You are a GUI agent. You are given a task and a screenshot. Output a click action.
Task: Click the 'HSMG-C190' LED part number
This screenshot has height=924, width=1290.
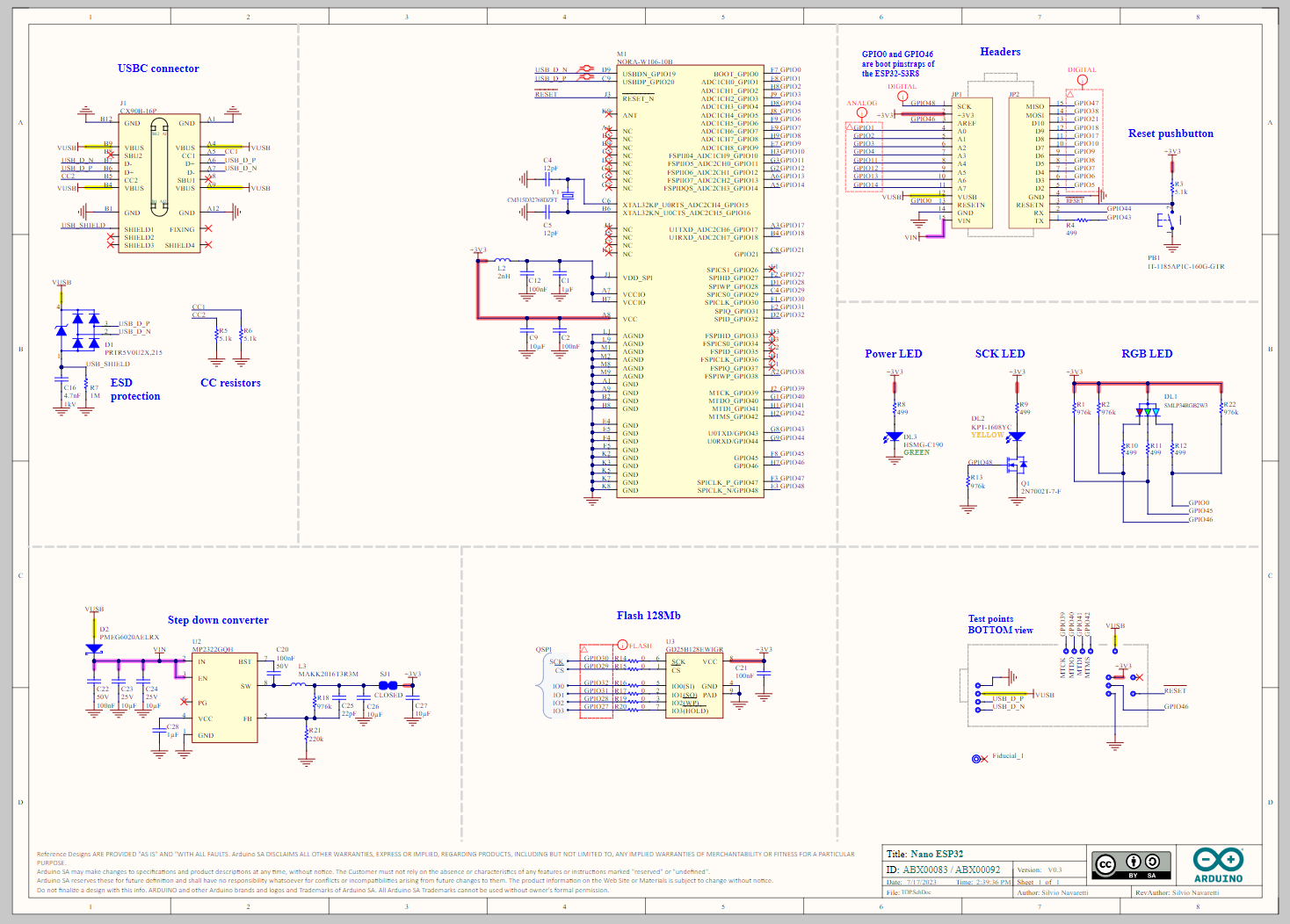923,444
